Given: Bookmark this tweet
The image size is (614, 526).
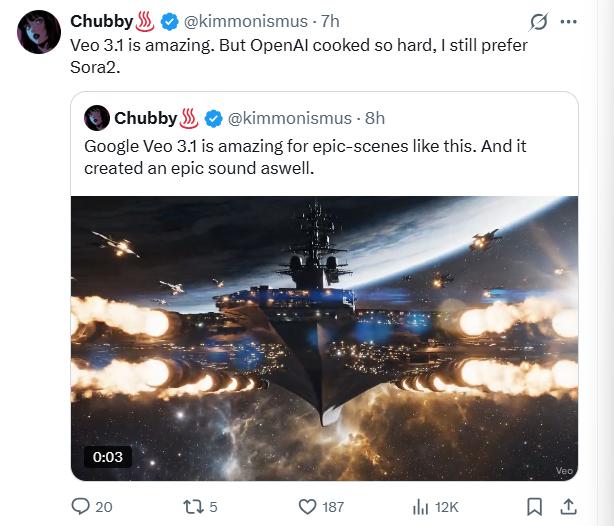Looking at the screenshot, I should [535, 507].
